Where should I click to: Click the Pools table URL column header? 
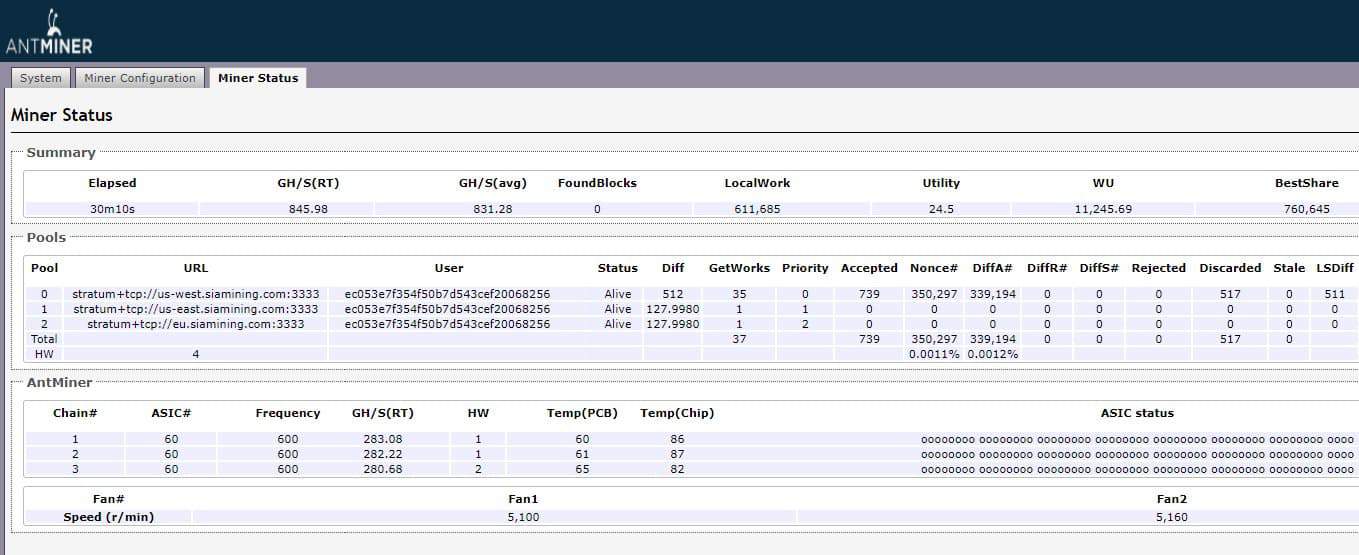tap(196, 268)
